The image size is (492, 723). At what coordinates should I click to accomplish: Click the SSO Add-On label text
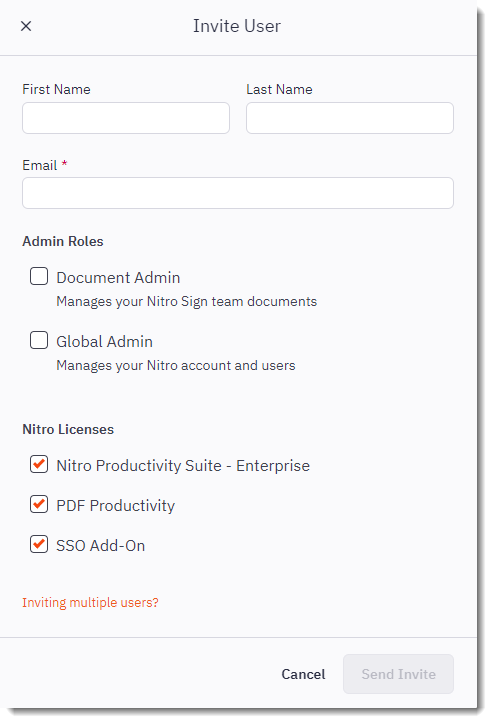tap(101, 545)
